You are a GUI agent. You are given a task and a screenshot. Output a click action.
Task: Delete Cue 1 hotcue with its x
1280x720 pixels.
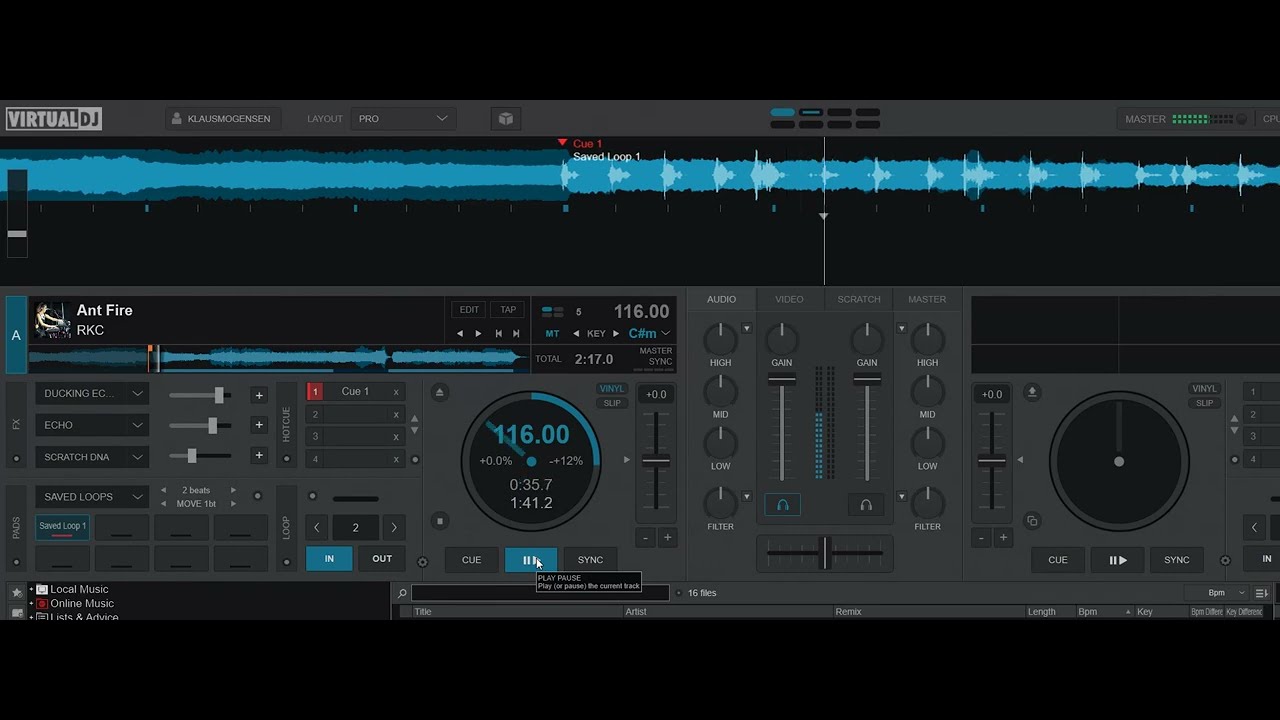pyautogui.click(x=396, y=392)
